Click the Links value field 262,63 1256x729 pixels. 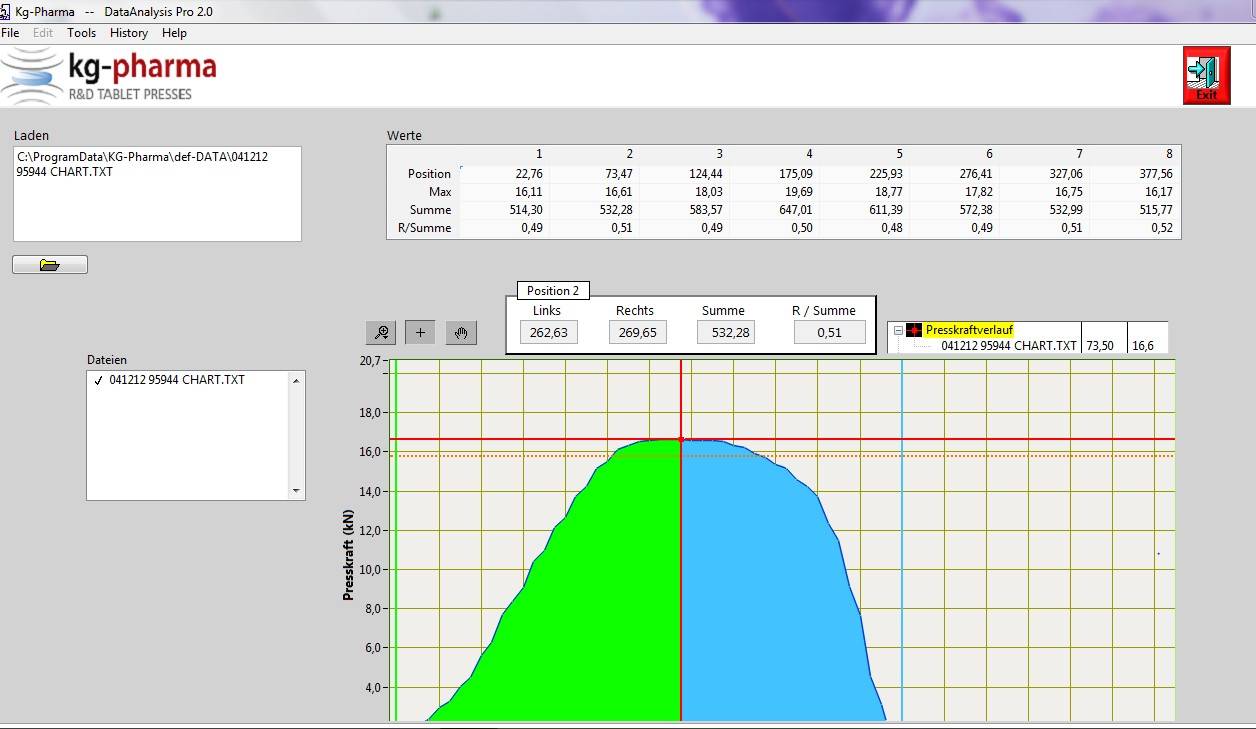(x=548, y=333)
